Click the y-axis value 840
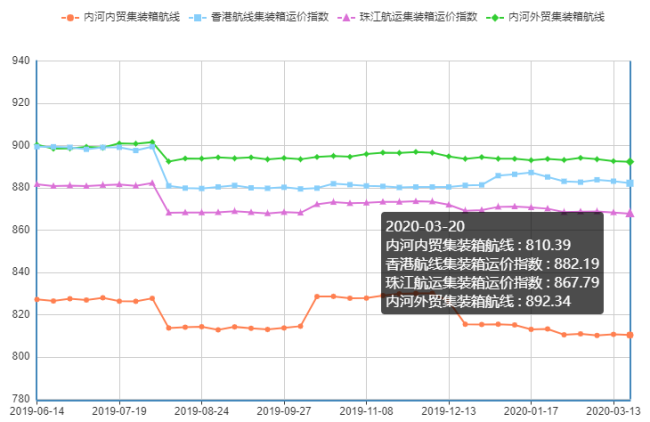 point(21,272)
